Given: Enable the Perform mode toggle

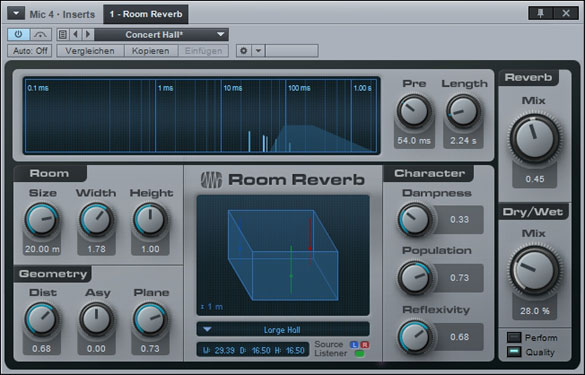Looking at the screenshot, I should pos(514,338).
